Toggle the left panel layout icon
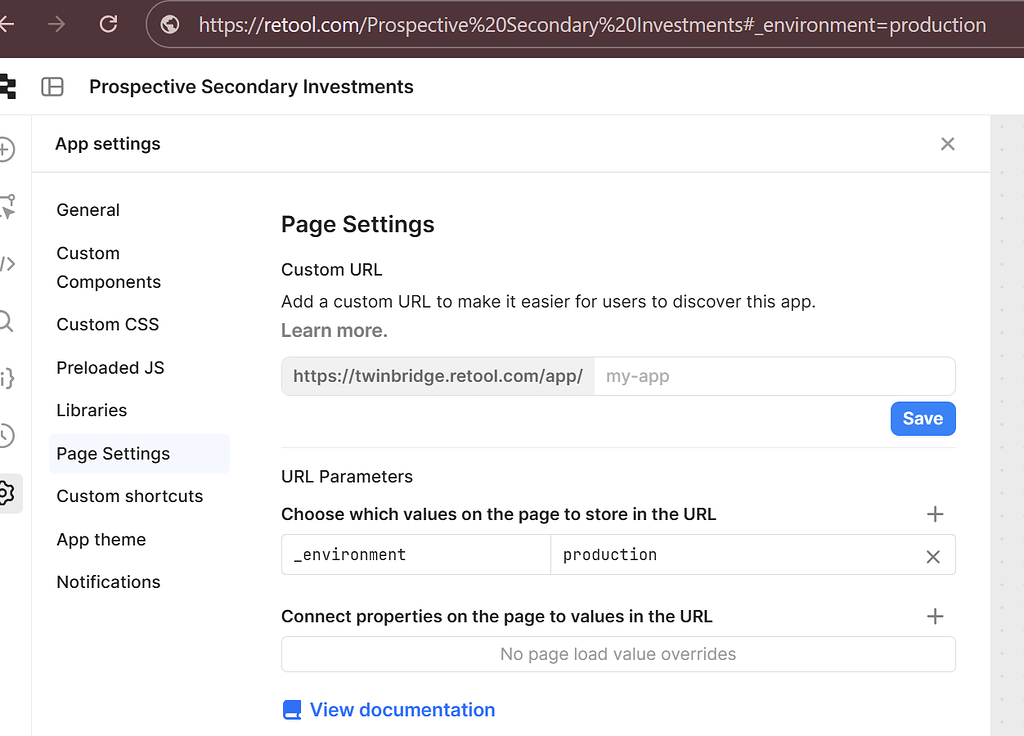The image size is (1024, 736). click(x=52, y=86)
